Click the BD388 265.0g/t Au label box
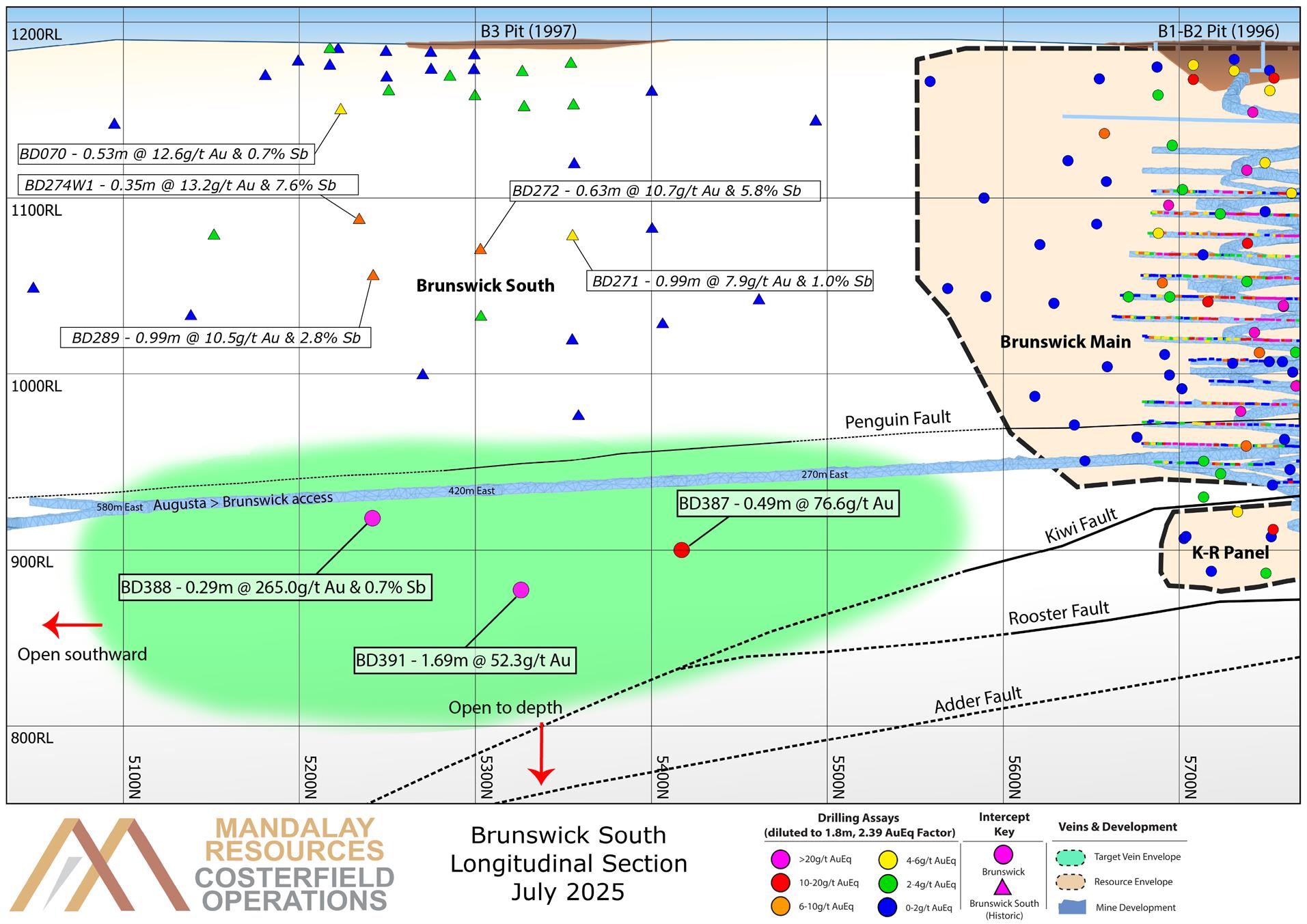Image resolution: width=1307 pixels, height=924 pixels. pos(275,587)
